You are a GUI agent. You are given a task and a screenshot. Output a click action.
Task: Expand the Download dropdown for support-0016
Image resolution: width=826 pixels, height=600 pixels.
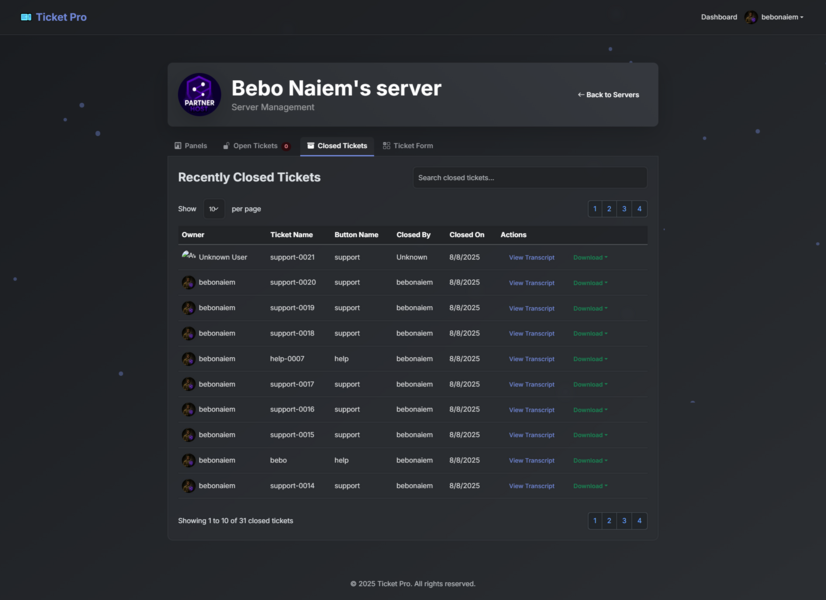tap(590, 410)
